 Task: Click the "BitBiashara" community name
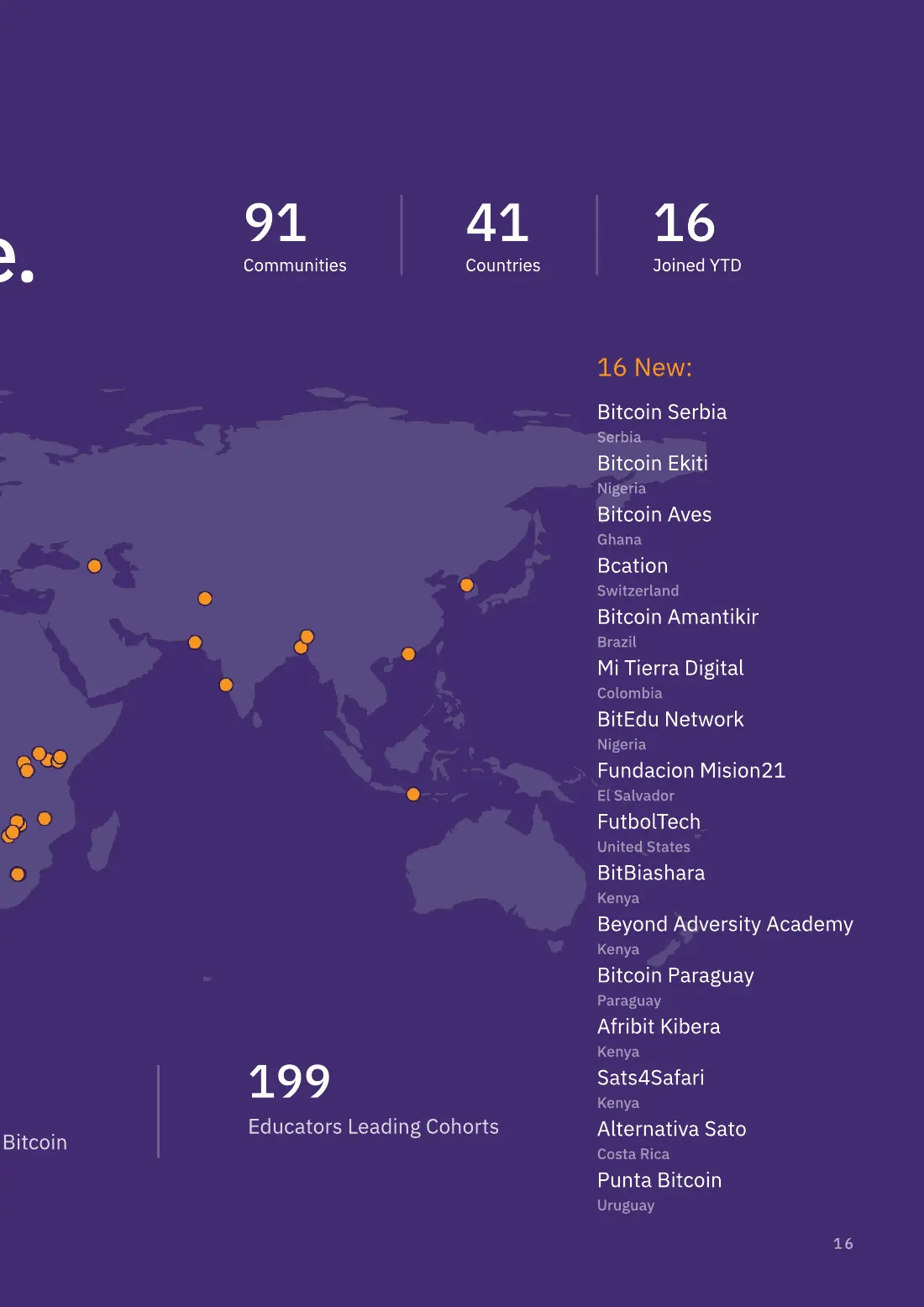(x=651, y=873)
